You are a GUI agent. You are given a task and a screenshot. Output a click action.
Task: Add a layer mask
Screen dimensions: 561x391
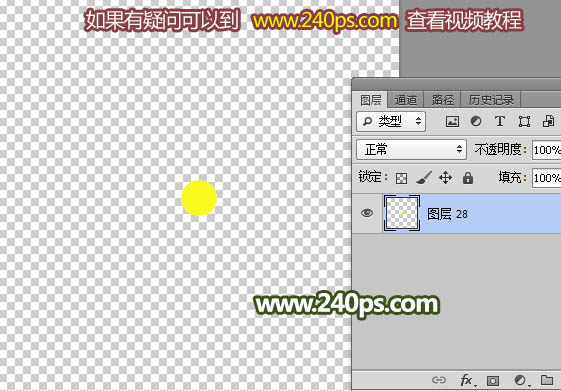tap(493, 381)
